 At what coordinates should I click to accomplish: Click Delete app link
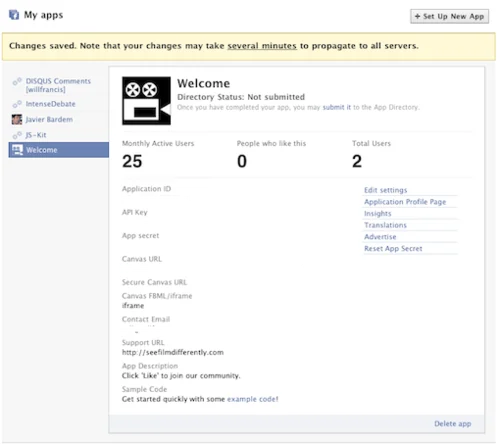[453, 424]
